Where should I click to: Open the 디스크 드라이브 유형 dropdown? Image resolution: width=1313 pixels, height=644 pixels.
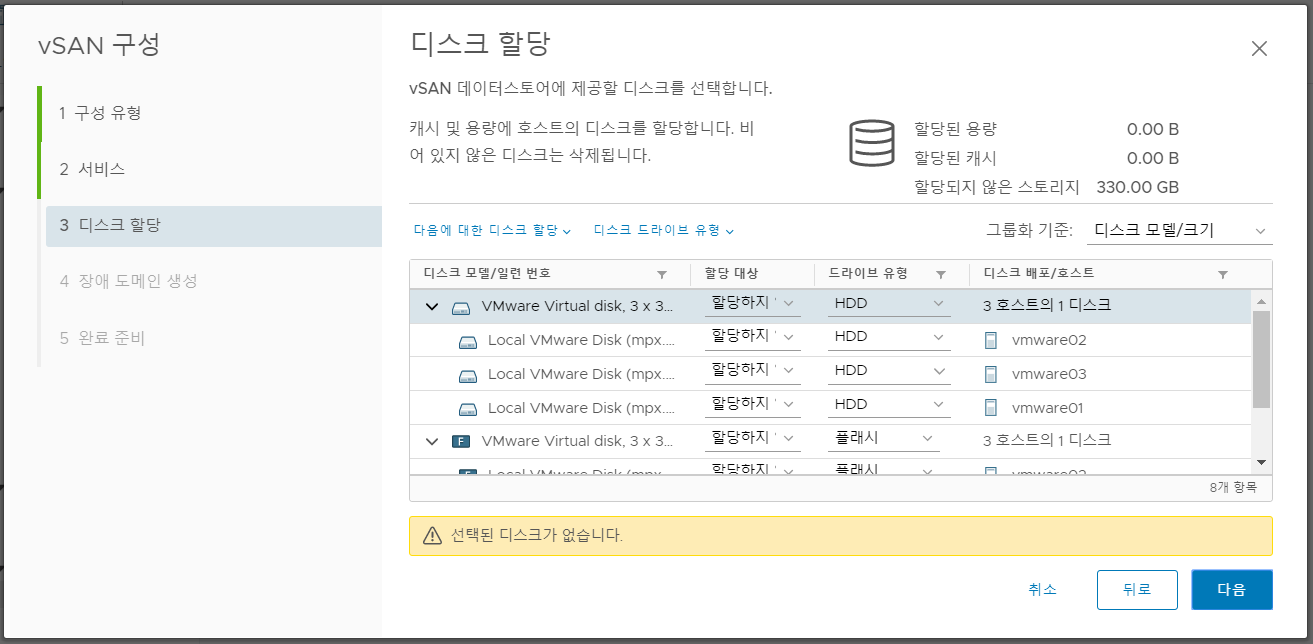(x=664, y=230)
